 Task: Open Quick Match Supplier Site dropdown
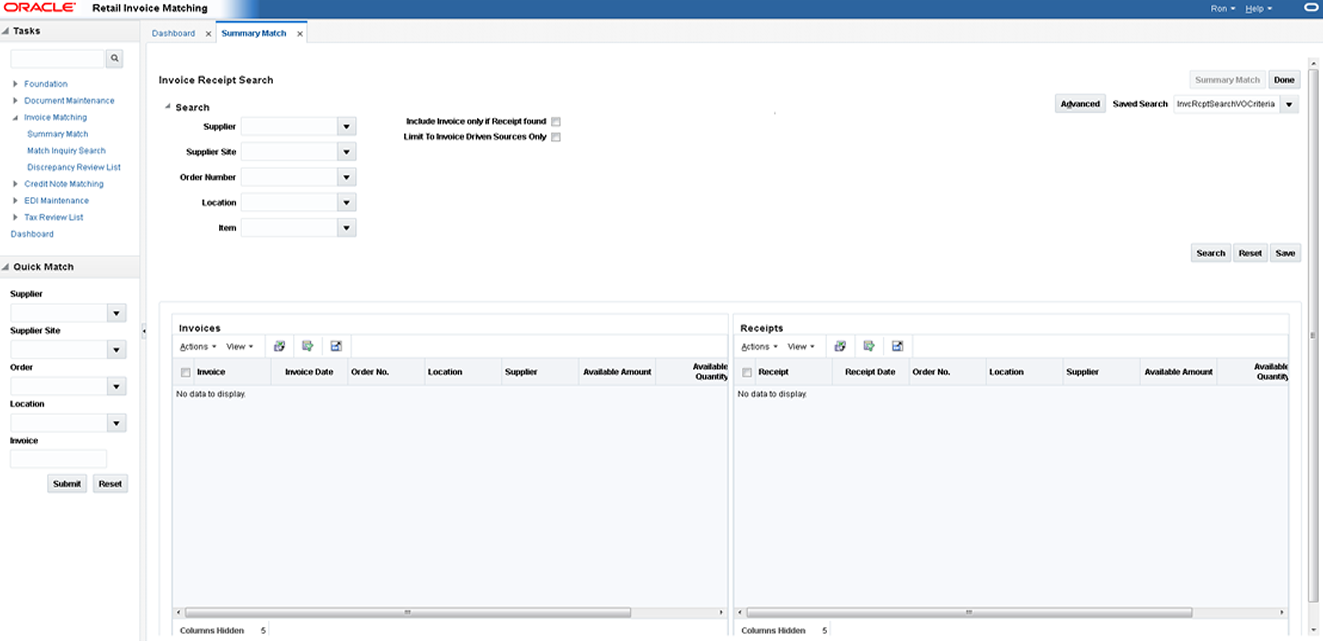click(117, 350)
